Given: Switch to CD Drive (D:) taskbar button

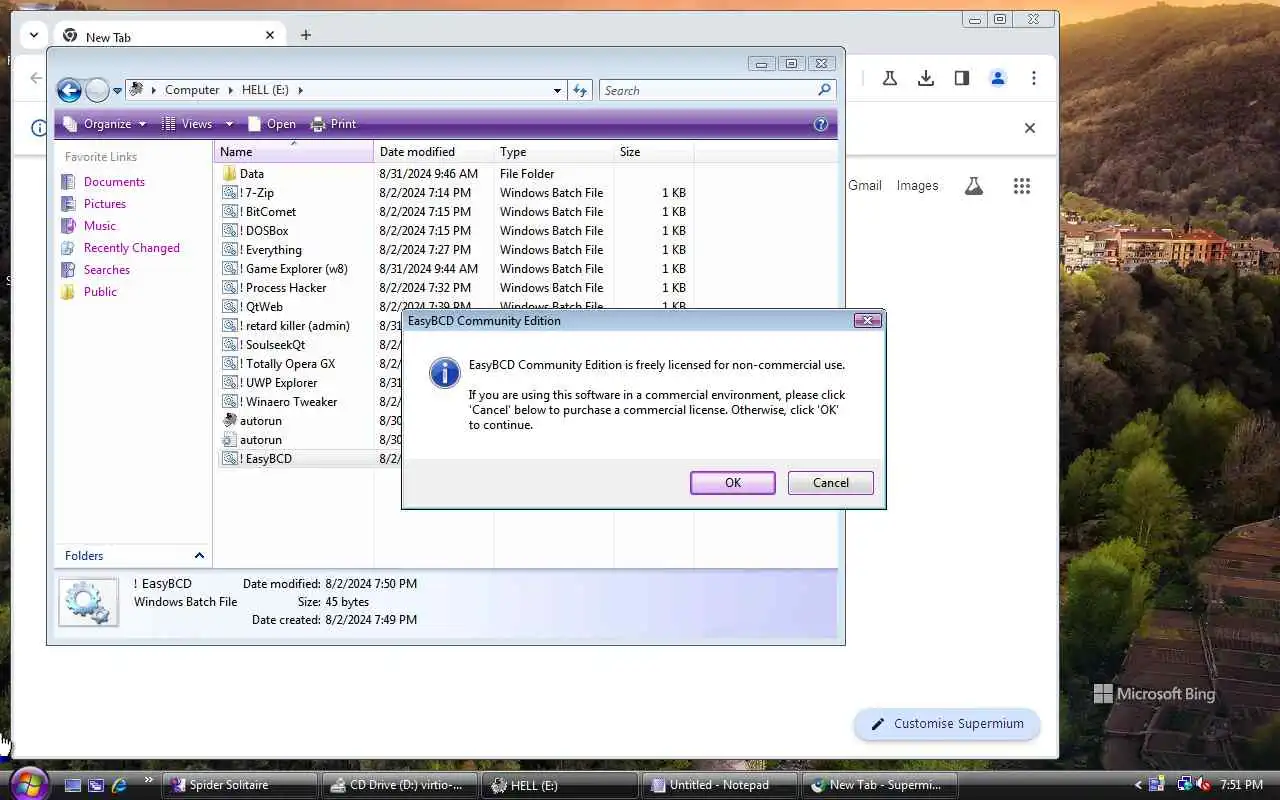Looking at the screenshot, I should tap(400, 785).
